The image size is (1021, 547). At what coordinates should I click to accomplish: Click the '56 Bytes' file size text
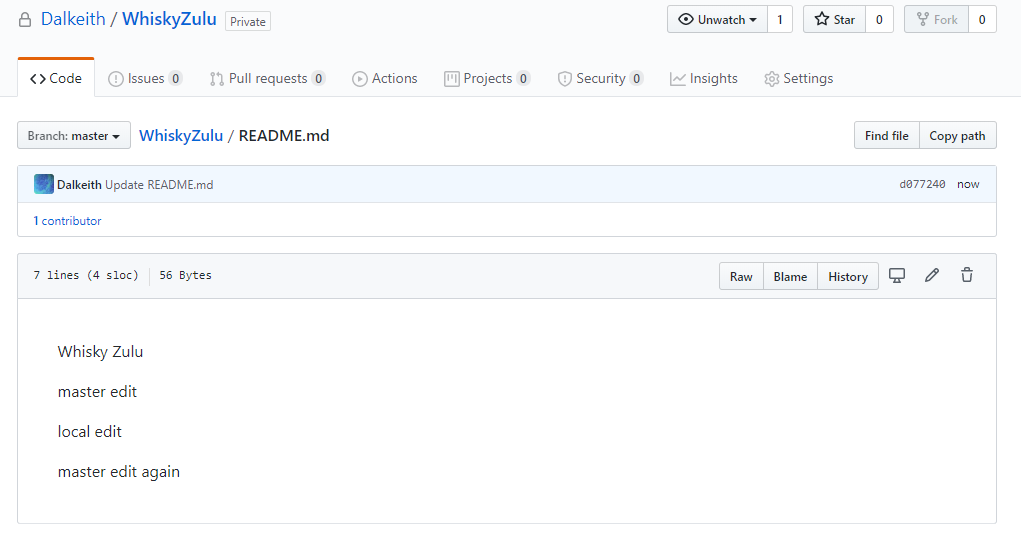coord(186,275)
